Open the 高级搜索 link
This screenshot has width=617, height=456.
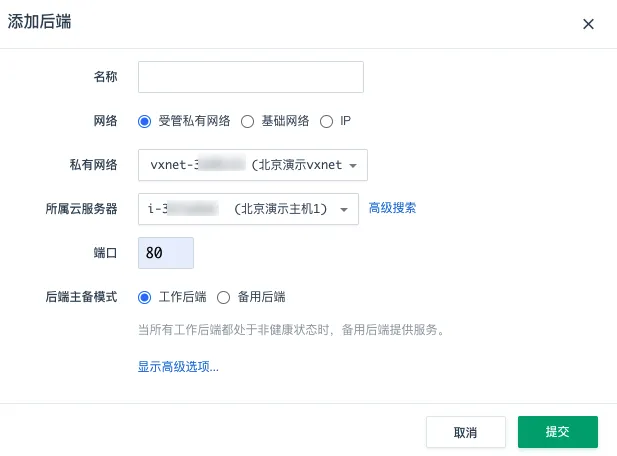click(x=392, y=208)
